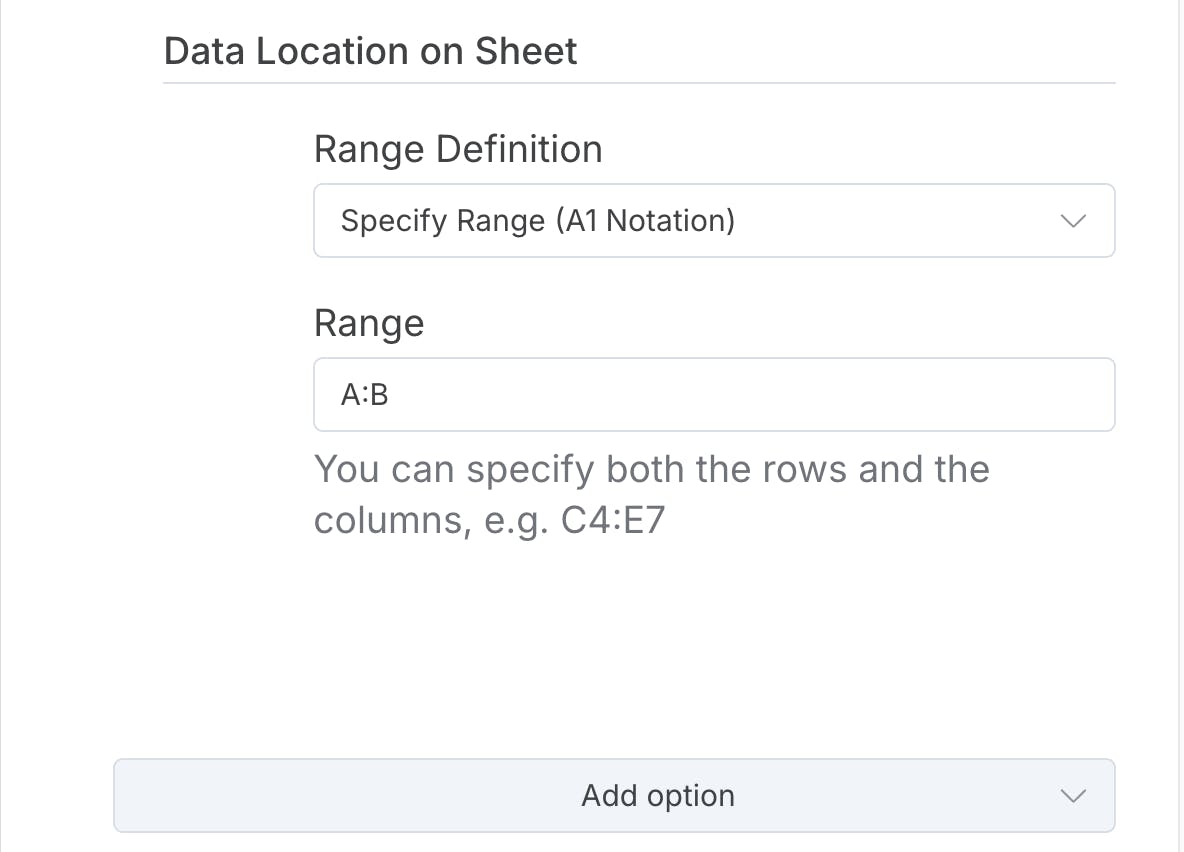
Task: Click the divider under Data Location heading
Action: [x=638, y=82]
